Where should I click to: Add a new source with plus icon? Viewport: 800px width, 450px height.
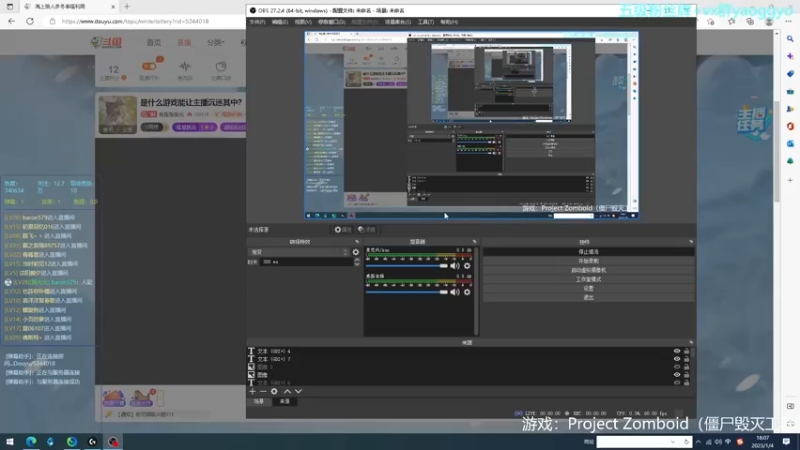(x=252, y=391)
